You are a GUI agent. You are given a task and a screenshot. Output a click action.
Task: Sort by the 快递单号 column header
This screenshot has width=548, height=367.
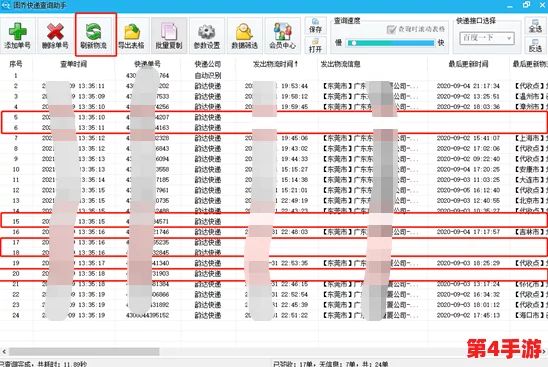coord(147,64)
